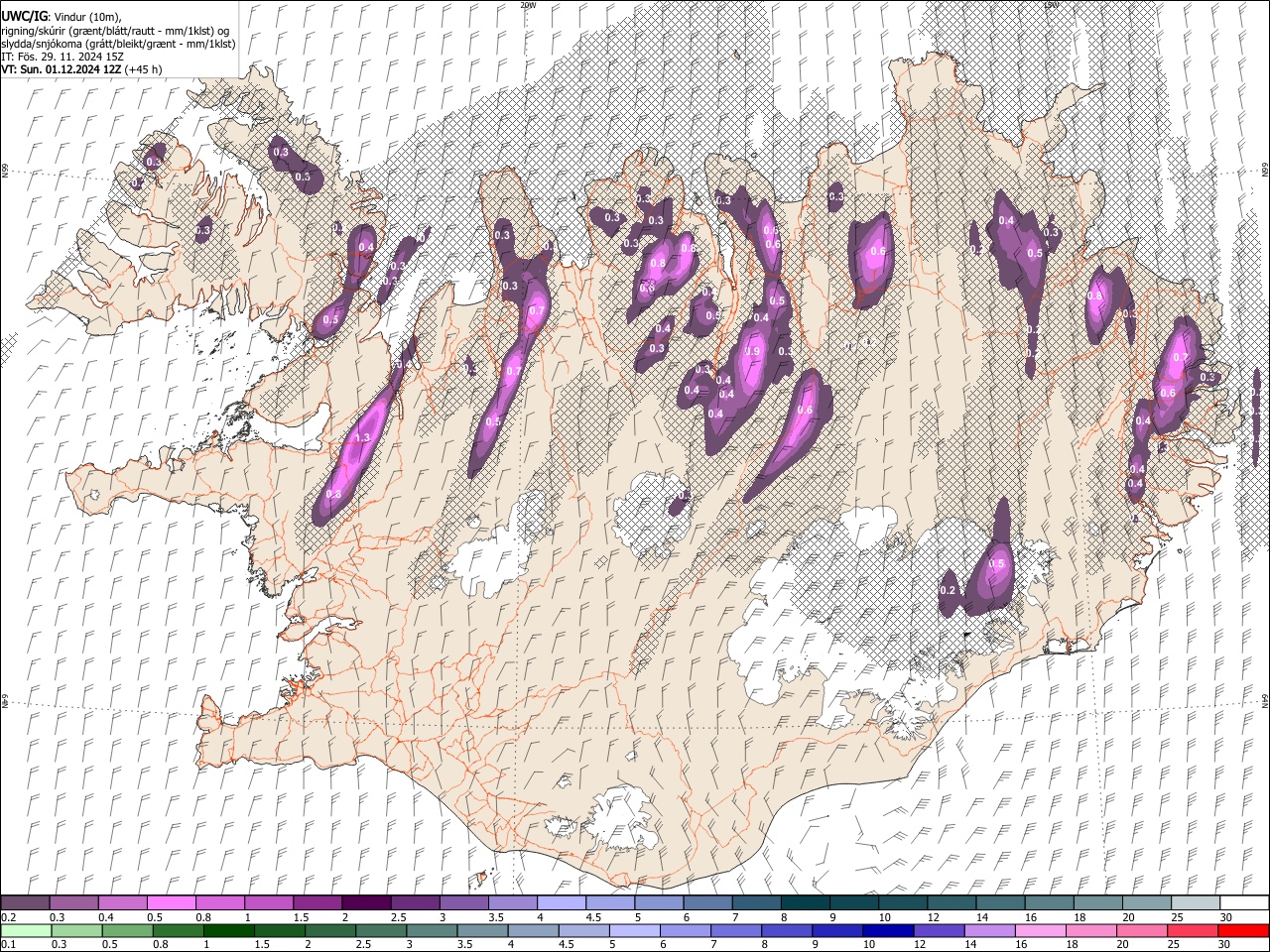Image resolution: width=1270 pixels, height=952 pixels.
Task: Click the 0.2 dusky purple swatch in top legend row
Action: click(25, 902)
